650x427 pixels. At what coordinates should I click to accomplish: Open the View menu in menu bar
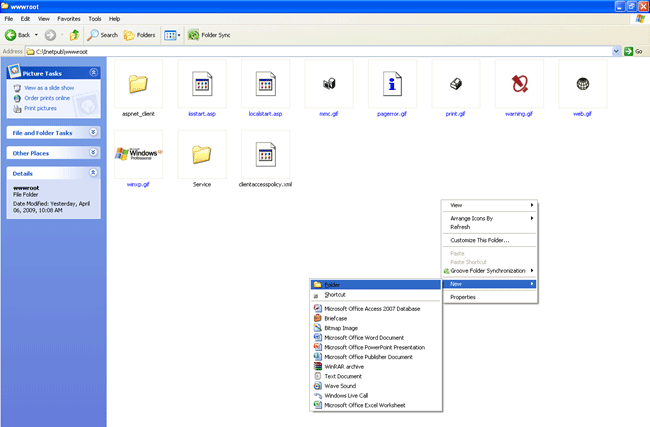pos(44,19)
